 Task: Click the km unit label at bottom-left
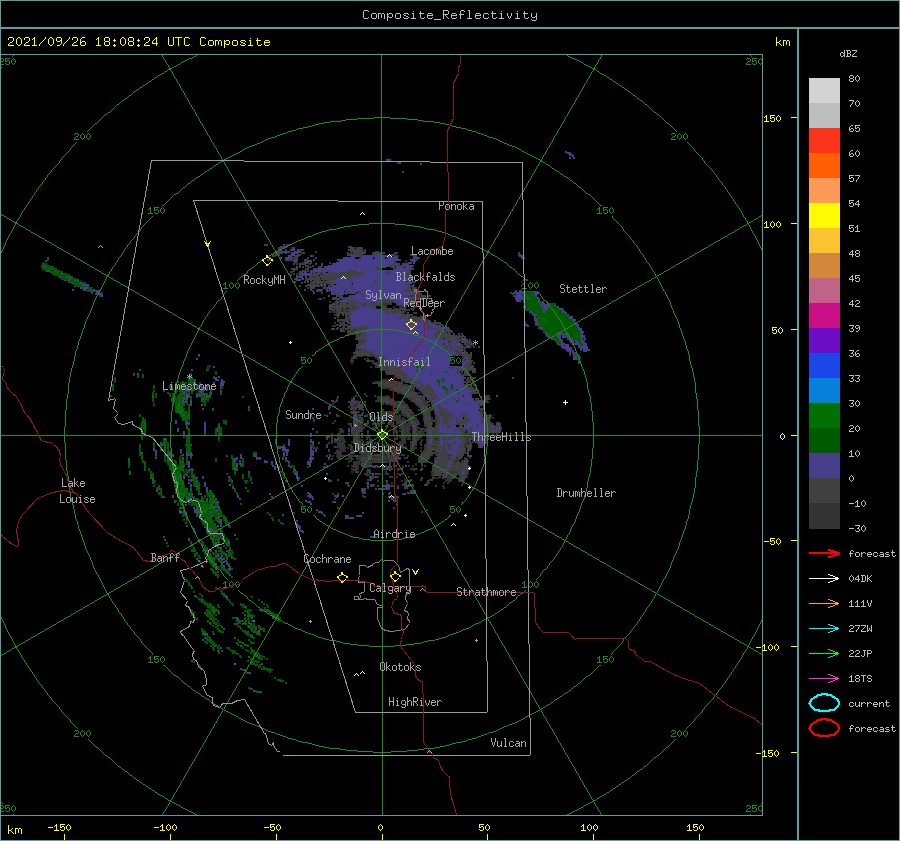(15, 830)
